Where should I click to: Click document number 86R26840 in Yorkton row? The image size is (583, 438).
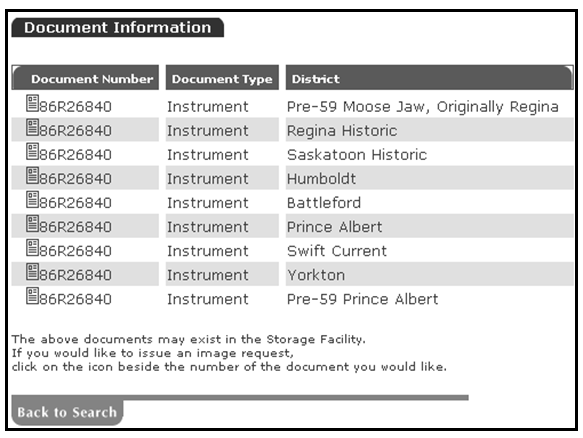point(75,275)
